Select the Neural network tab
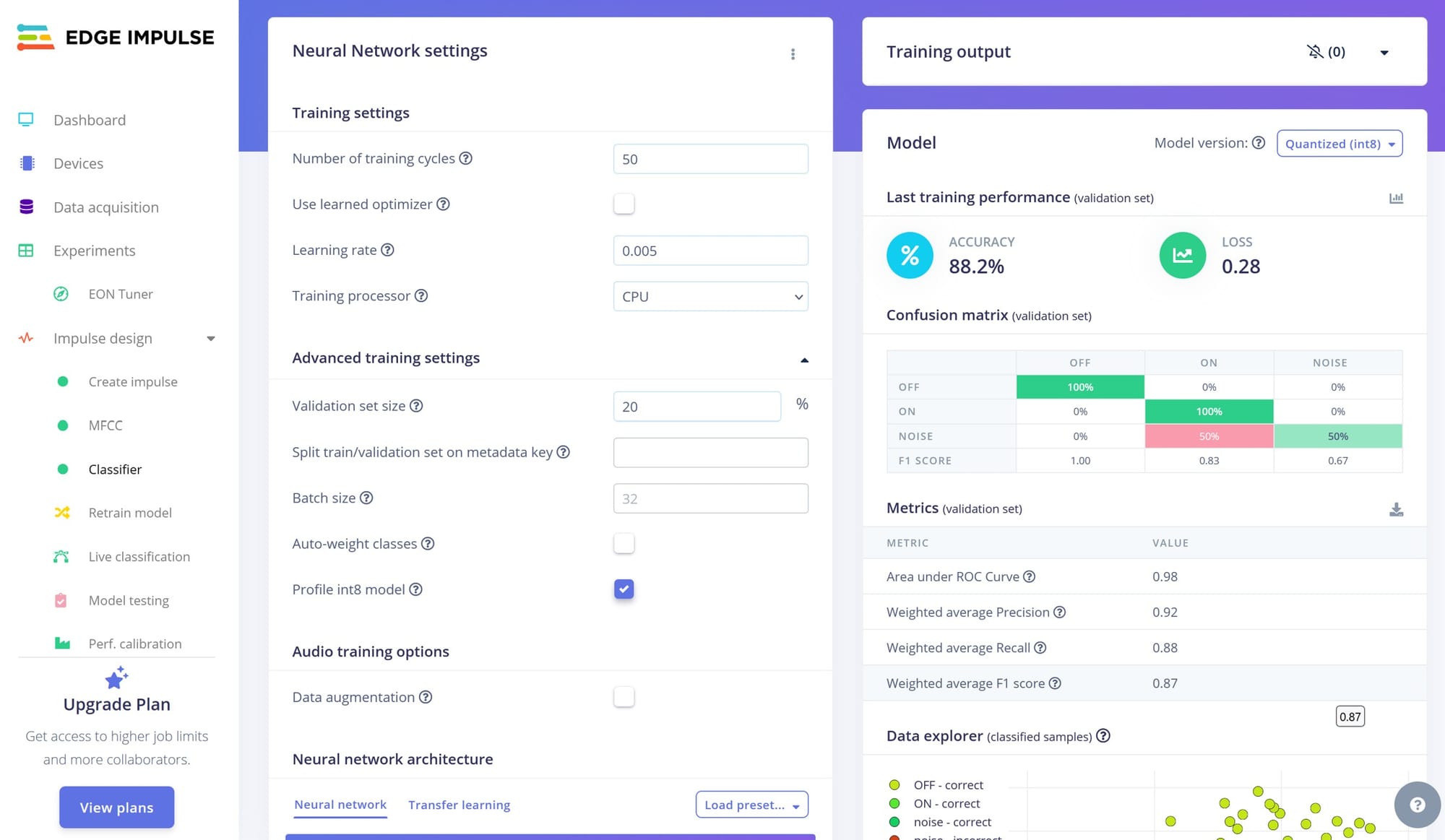This screenshot has height=840, width=1445. click(340, 805)
